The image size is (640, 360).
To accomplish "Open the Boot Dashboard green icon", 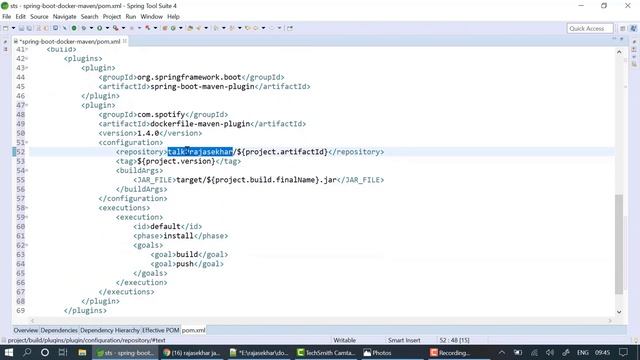I will pyautogui.click(x=74, y=28).
